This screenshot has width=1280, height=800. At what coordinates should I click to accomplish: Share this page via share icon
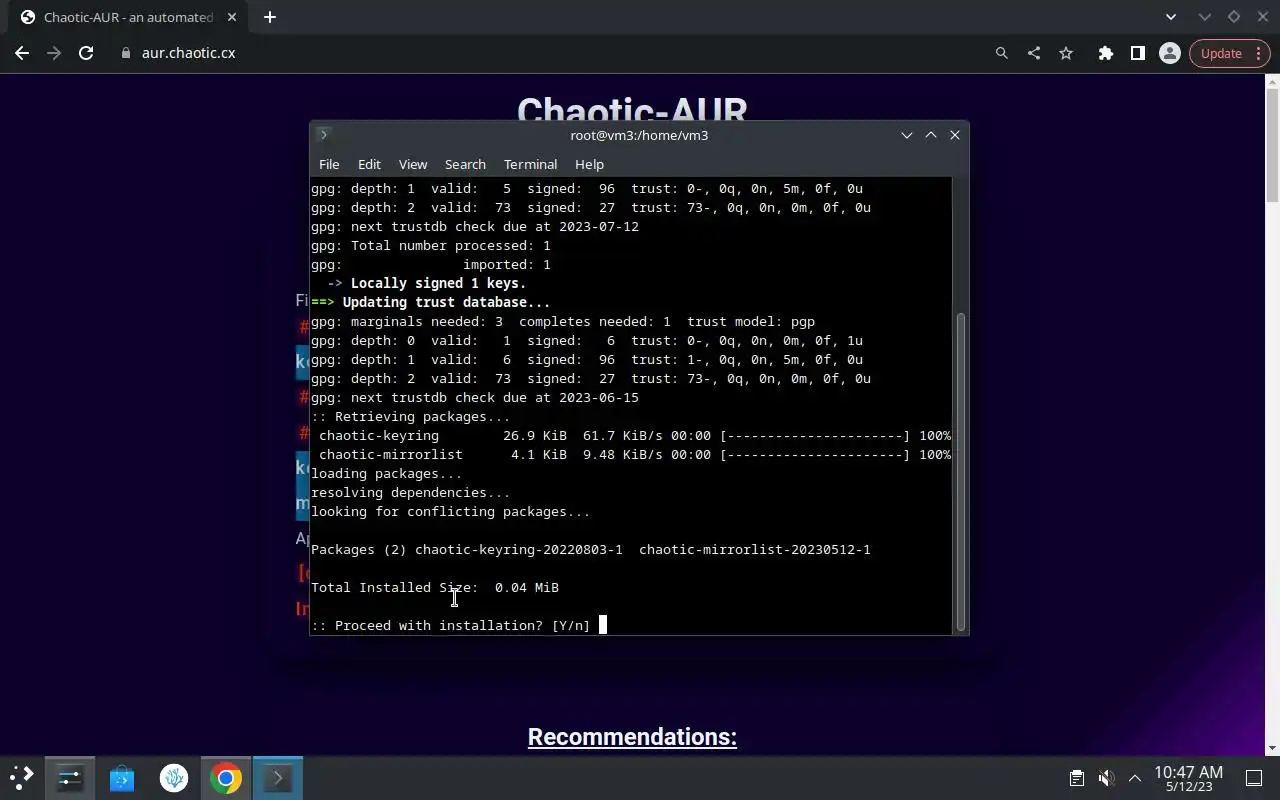tap(1034, 53)
